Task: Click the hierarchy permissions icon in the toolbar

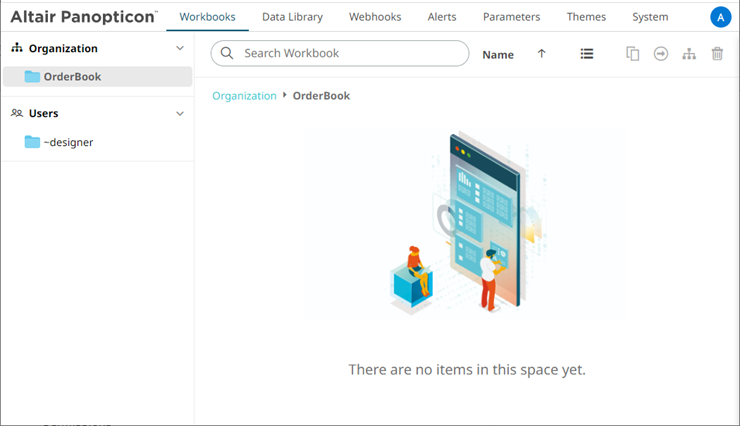Action: pyautogui.click(x=689, y=54)
